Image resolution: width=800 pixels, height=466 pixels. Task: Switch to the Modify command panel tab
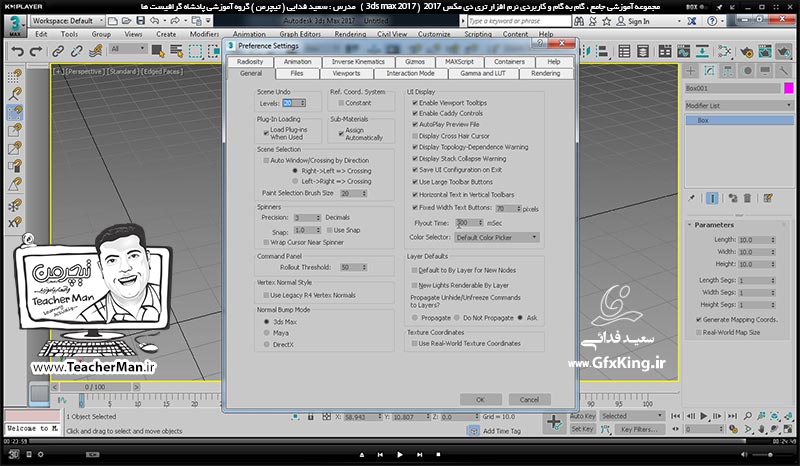[x=709, y=71]
